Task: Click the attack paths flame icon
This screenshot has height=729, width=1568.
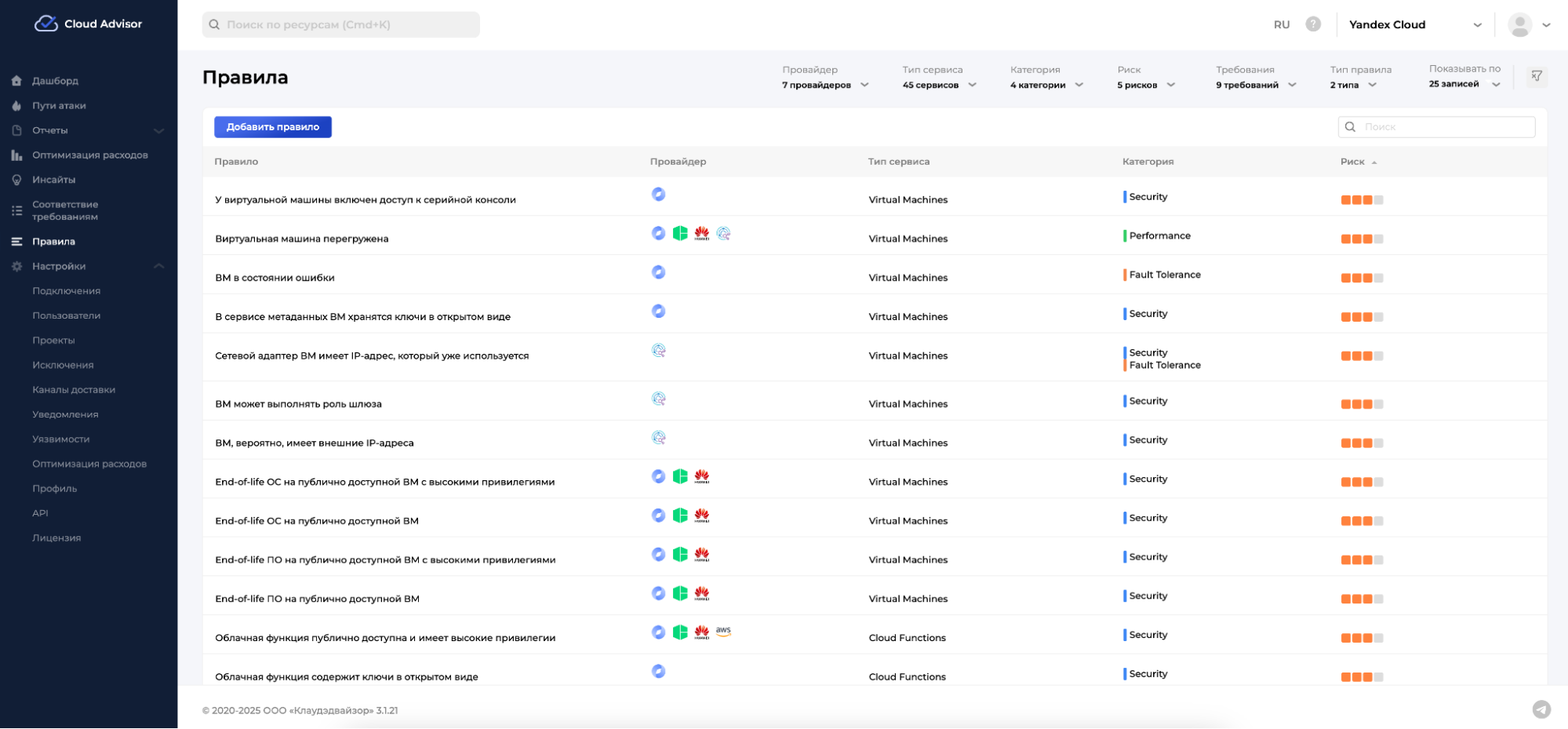Action: (x=16, y=106)
